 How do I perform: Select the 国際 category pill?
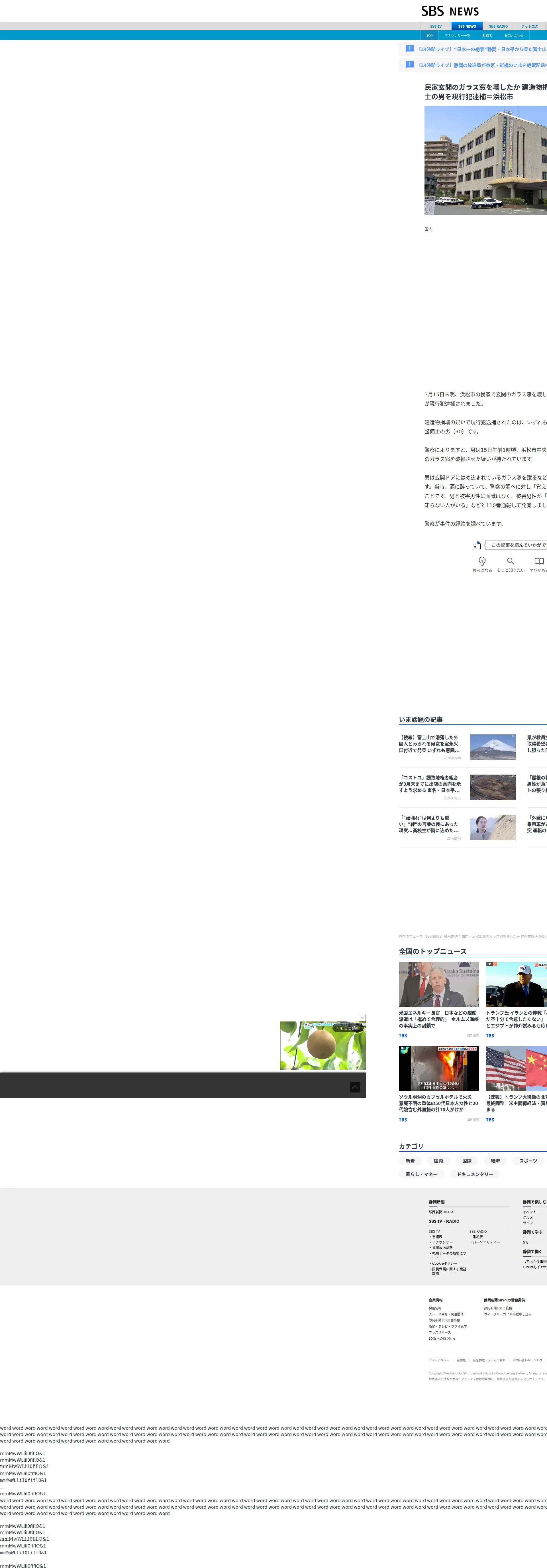pyautogui.click(x=467, y=1161)
